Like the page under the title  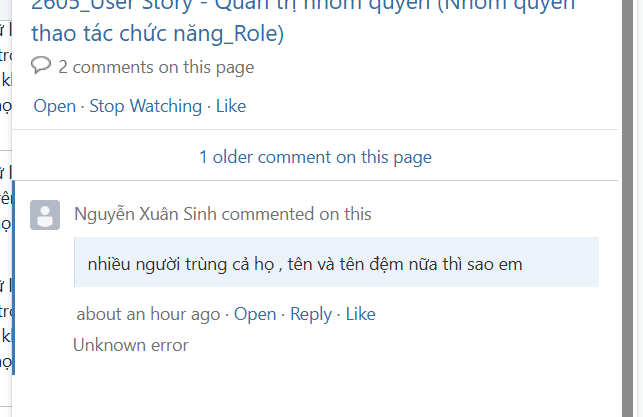pos(230,106)
